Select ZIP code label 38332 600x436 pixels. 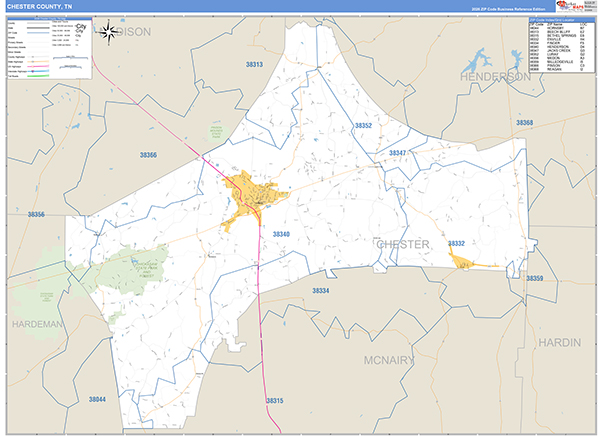point(456,243)
